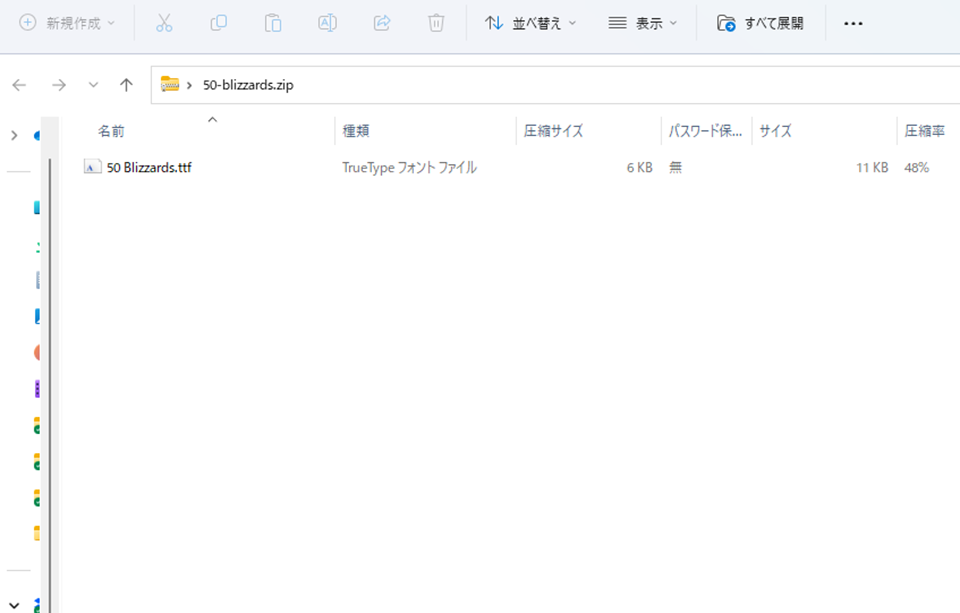Screen dimensions: 960x613
Task: Open the 表示 view menu
Action: 643,23
